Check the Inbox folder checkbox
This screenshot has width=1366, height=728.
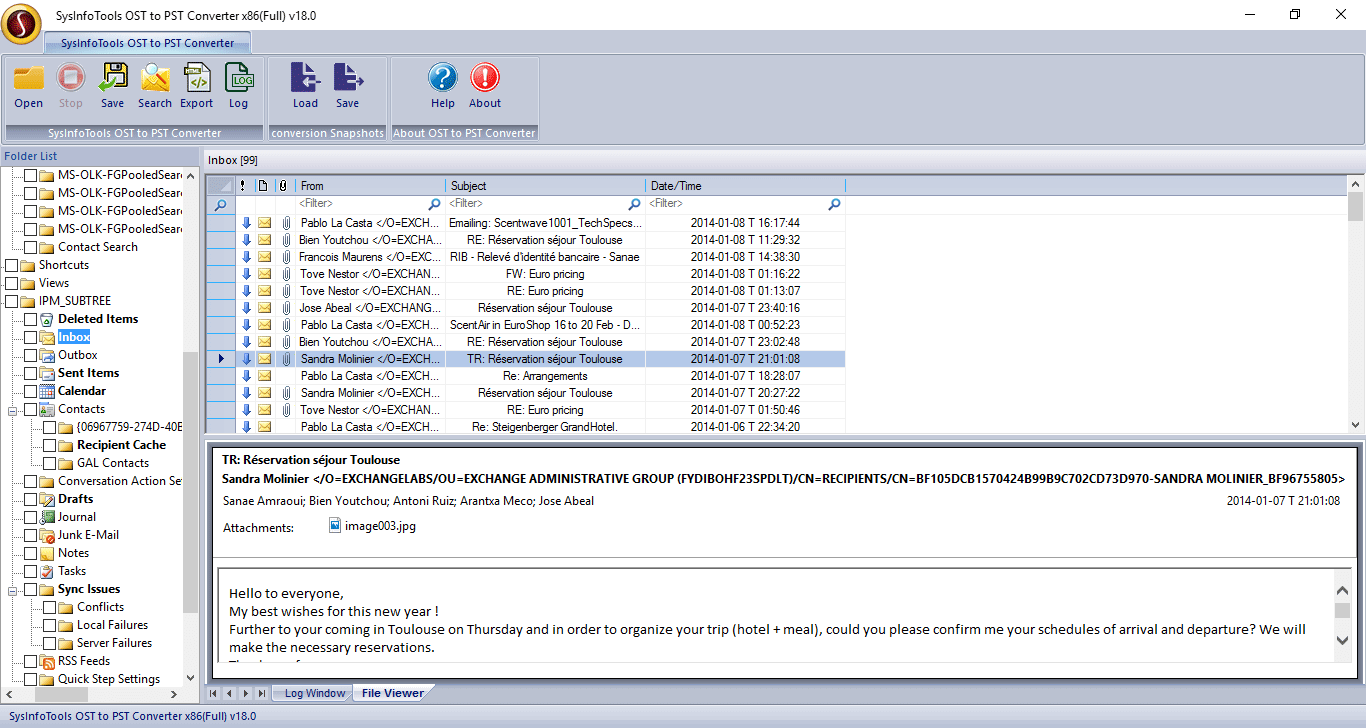31,337
